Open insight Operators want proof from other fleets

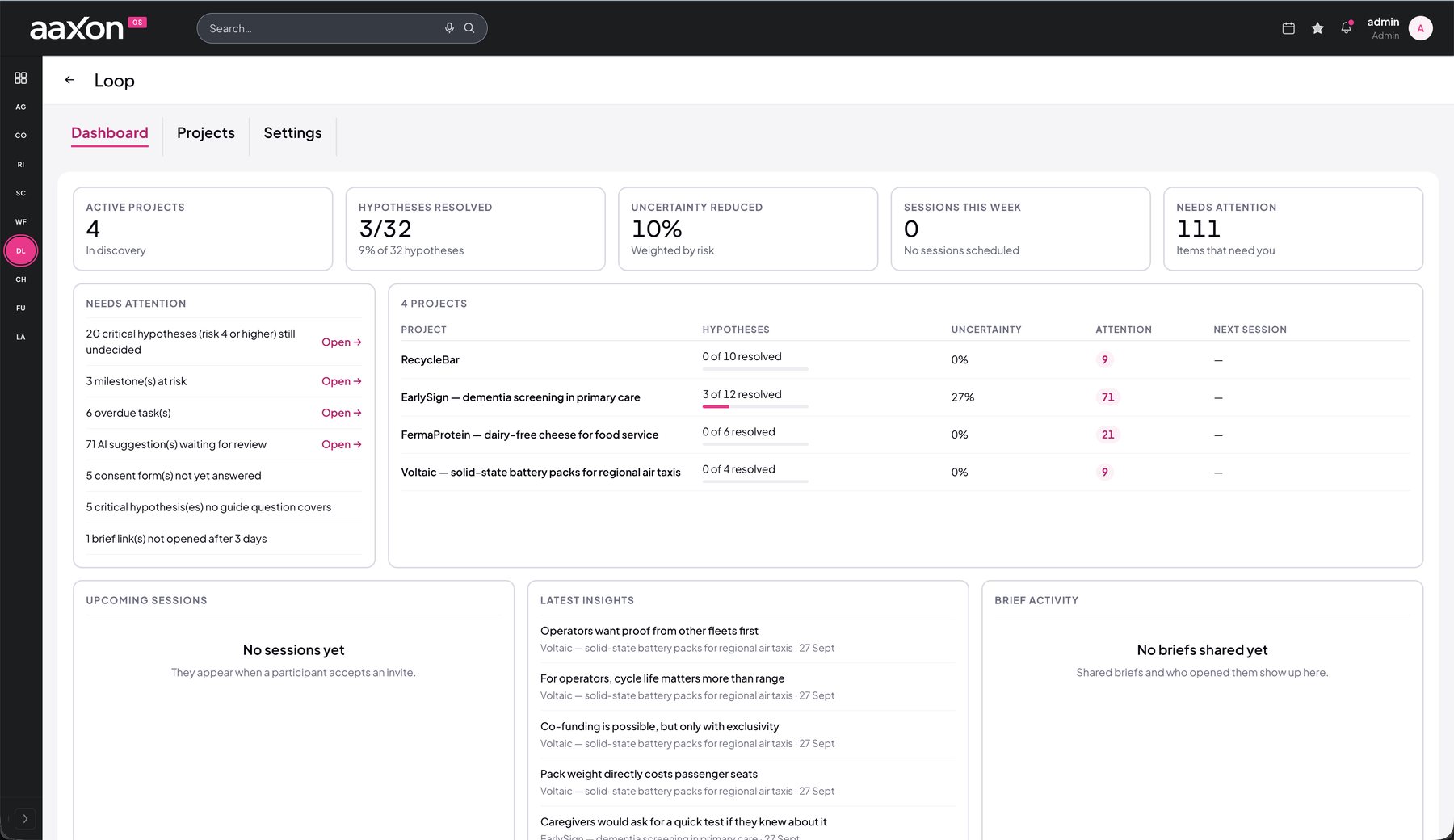747,639
